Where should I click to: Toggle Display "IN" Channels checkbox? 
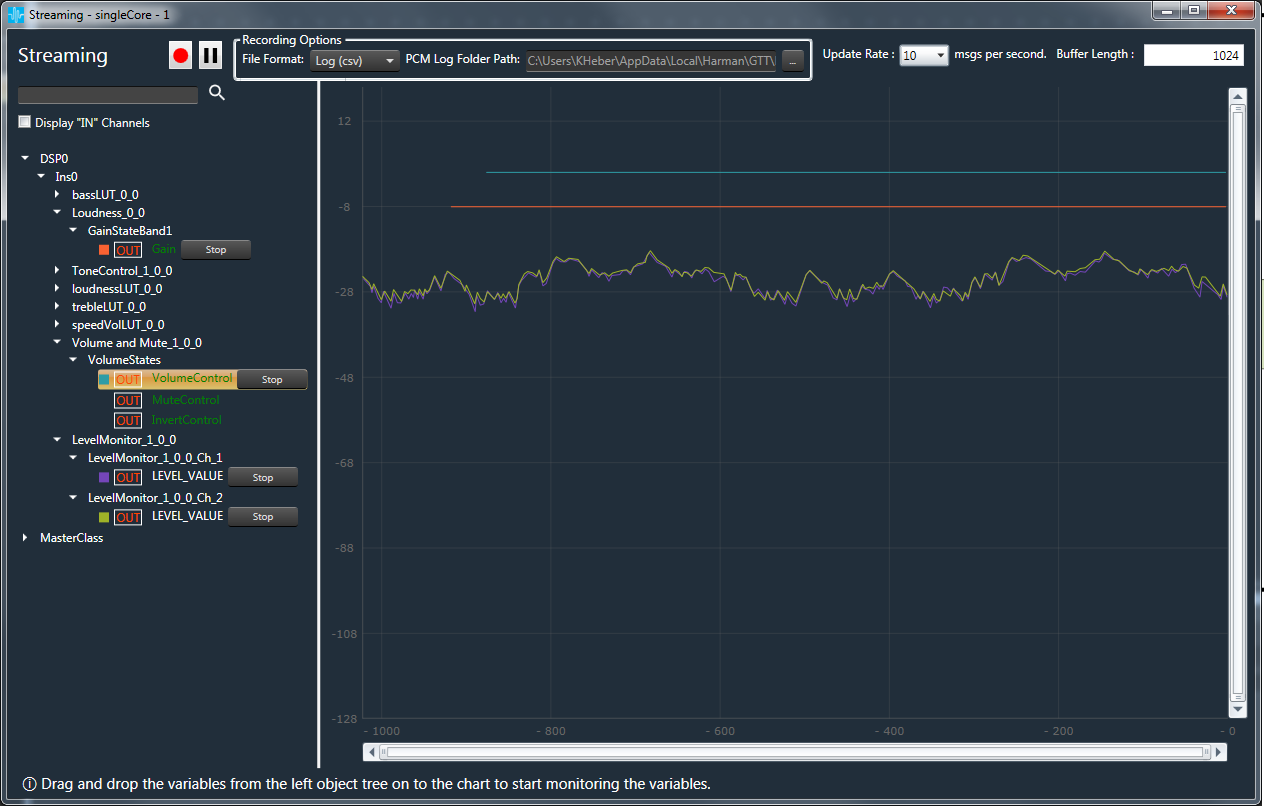pos(25,122)
